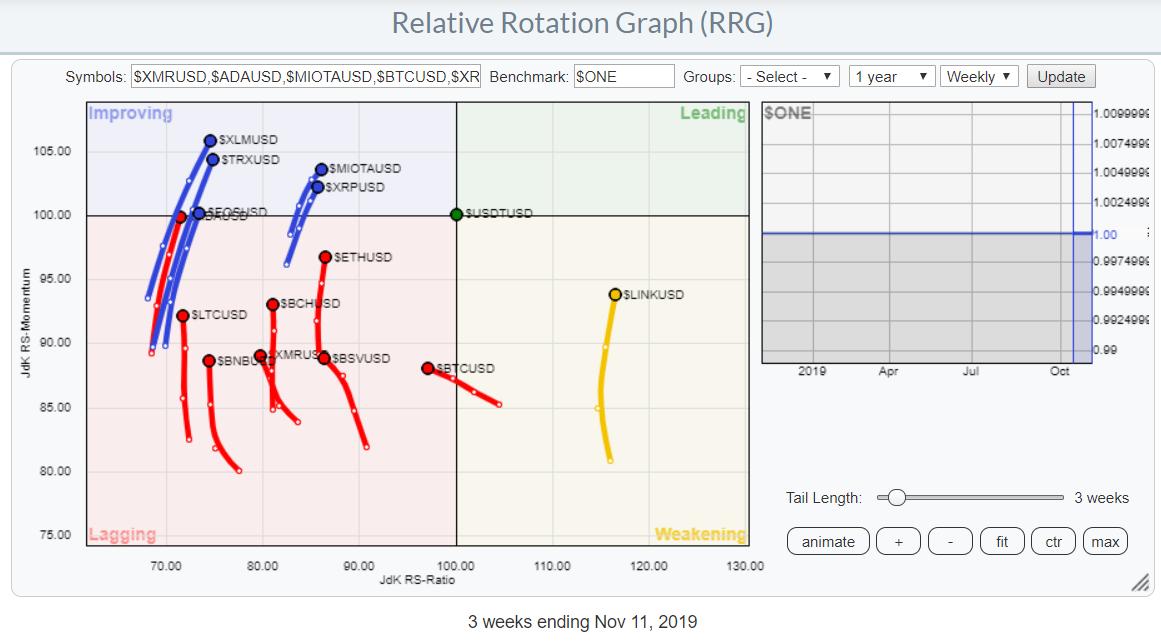Screen dimensions: 1161x641
Task: Click the Benchmark $ONE field
Action: [x=624, y=77]
